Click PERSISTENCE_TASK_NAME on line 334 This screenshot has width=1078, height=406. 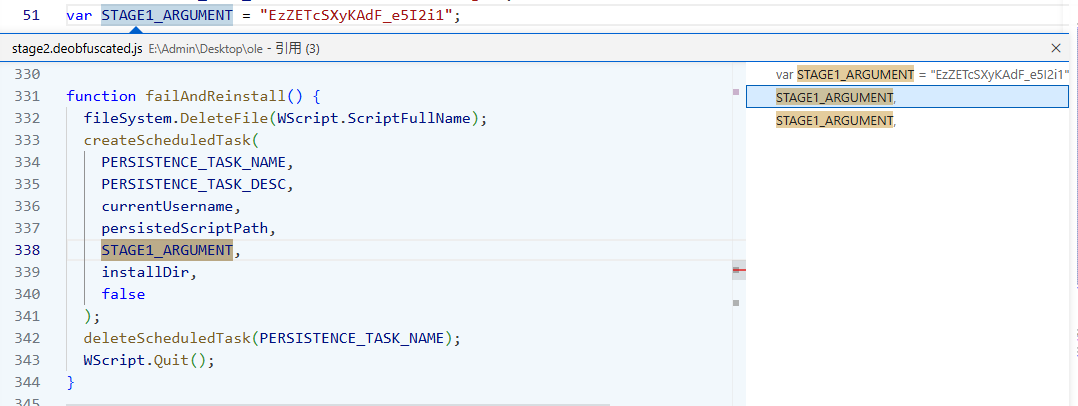click(x=193, y=162)
